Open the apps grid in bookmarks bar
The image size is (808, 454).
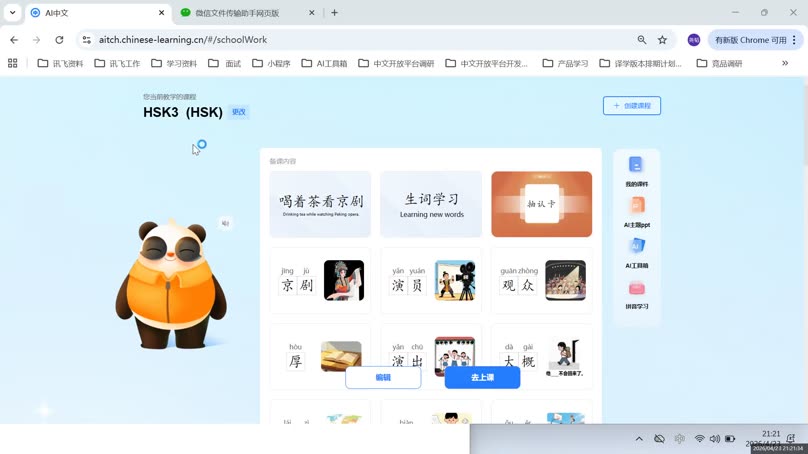[x=12, y=63]
